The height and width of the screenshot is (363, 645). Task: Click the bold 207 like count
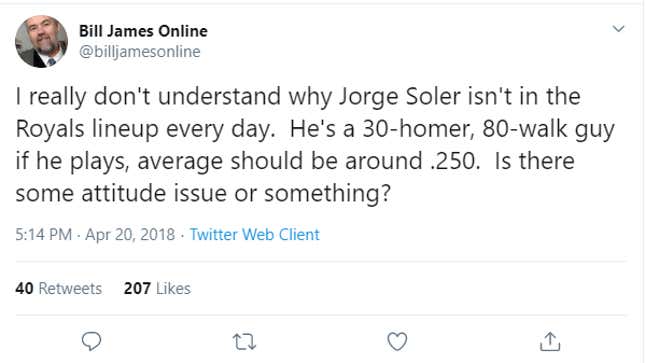[137, 288]
